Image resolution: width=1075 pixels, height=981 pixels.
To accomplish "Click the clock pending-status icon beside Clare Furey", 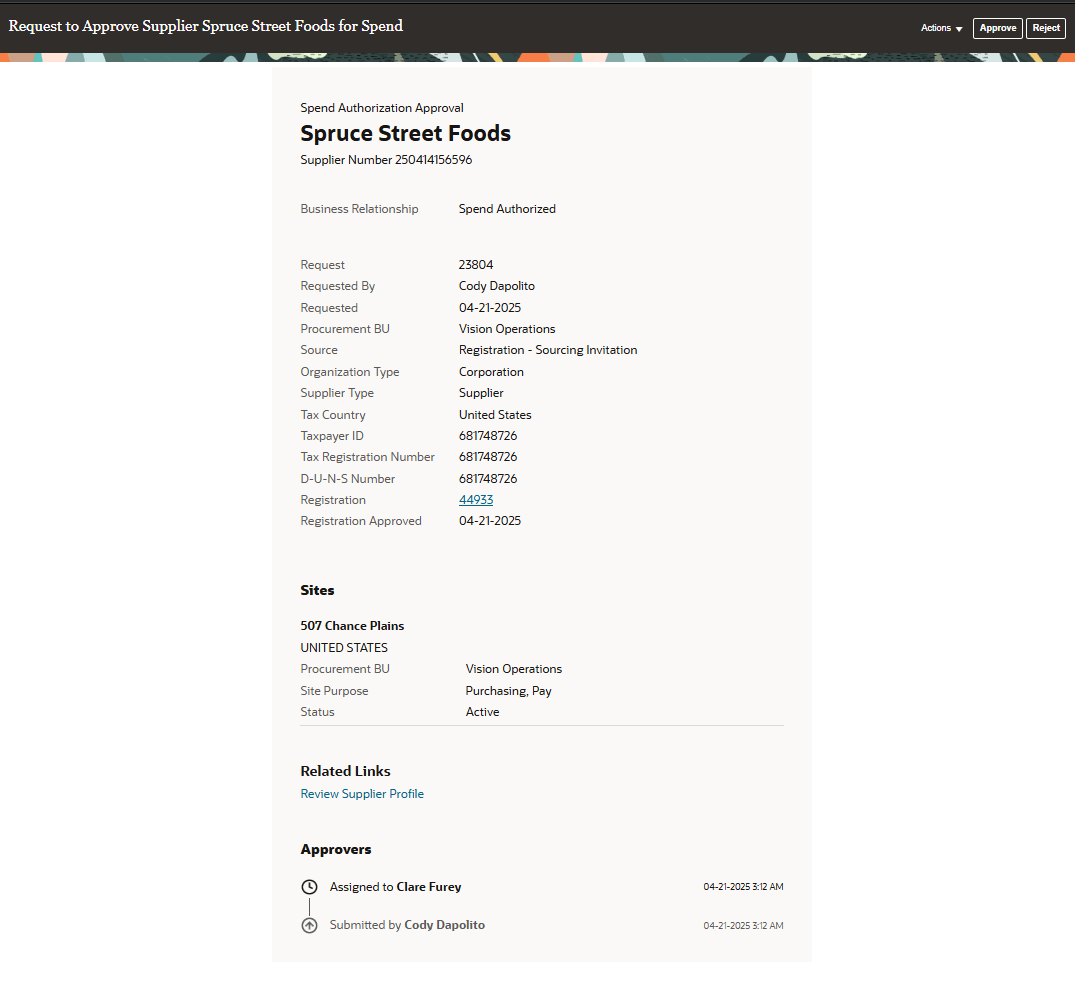I will tap(309, 886).
